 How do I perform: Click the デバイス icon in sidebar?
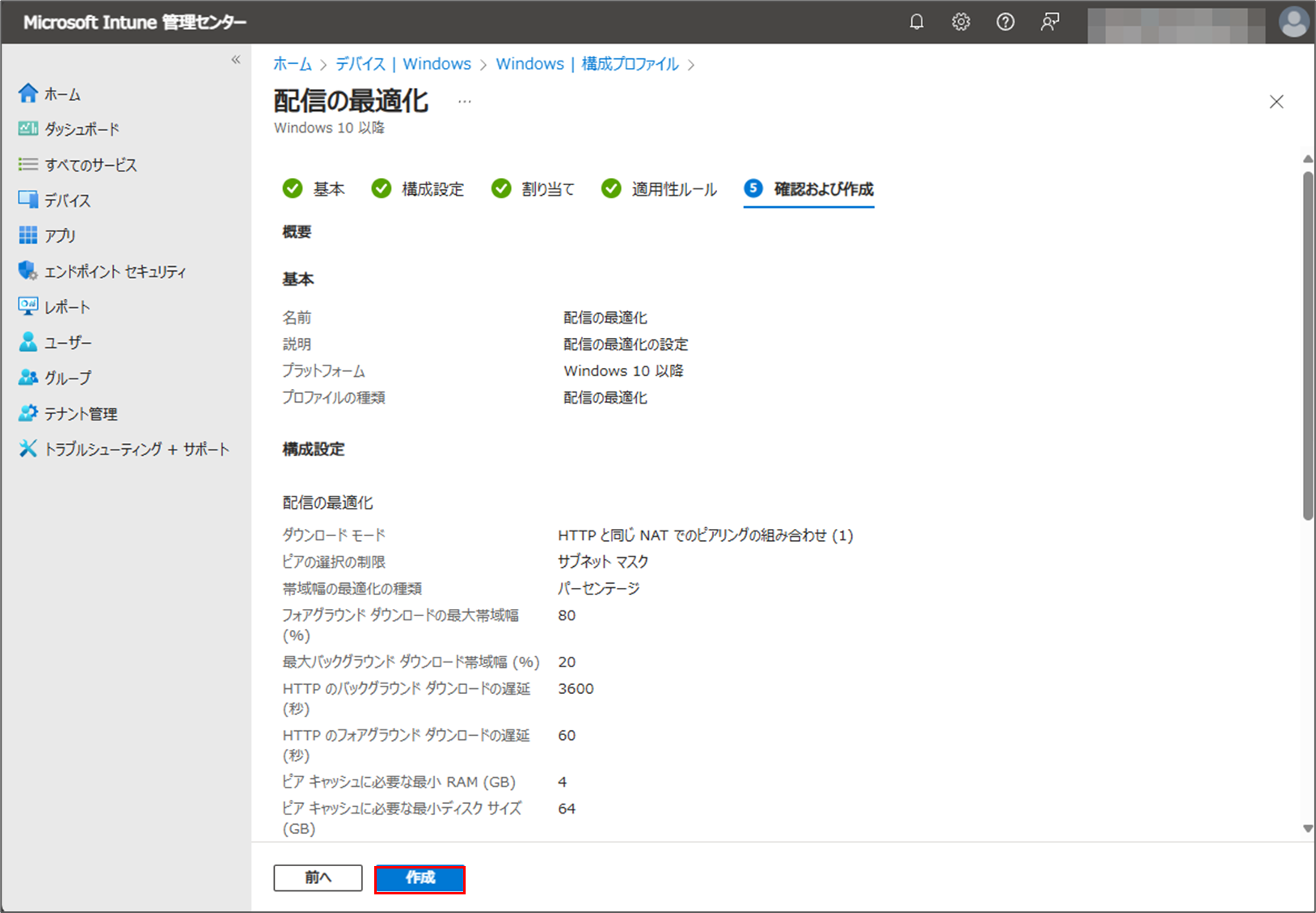coord(28,199)
